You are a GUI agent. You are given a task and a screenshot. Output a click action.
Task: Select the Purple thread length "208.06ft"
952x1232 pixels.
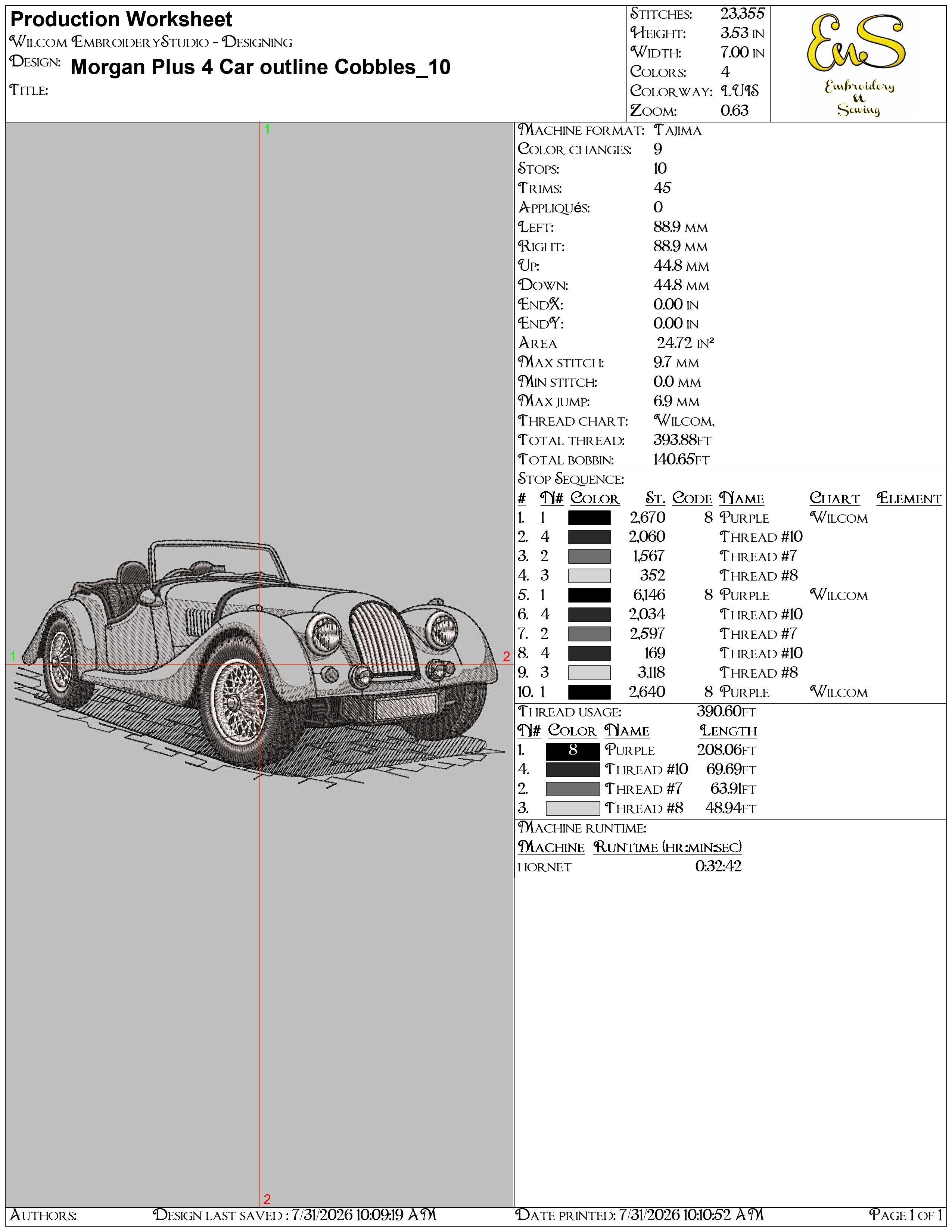click(x=727, y=750)
